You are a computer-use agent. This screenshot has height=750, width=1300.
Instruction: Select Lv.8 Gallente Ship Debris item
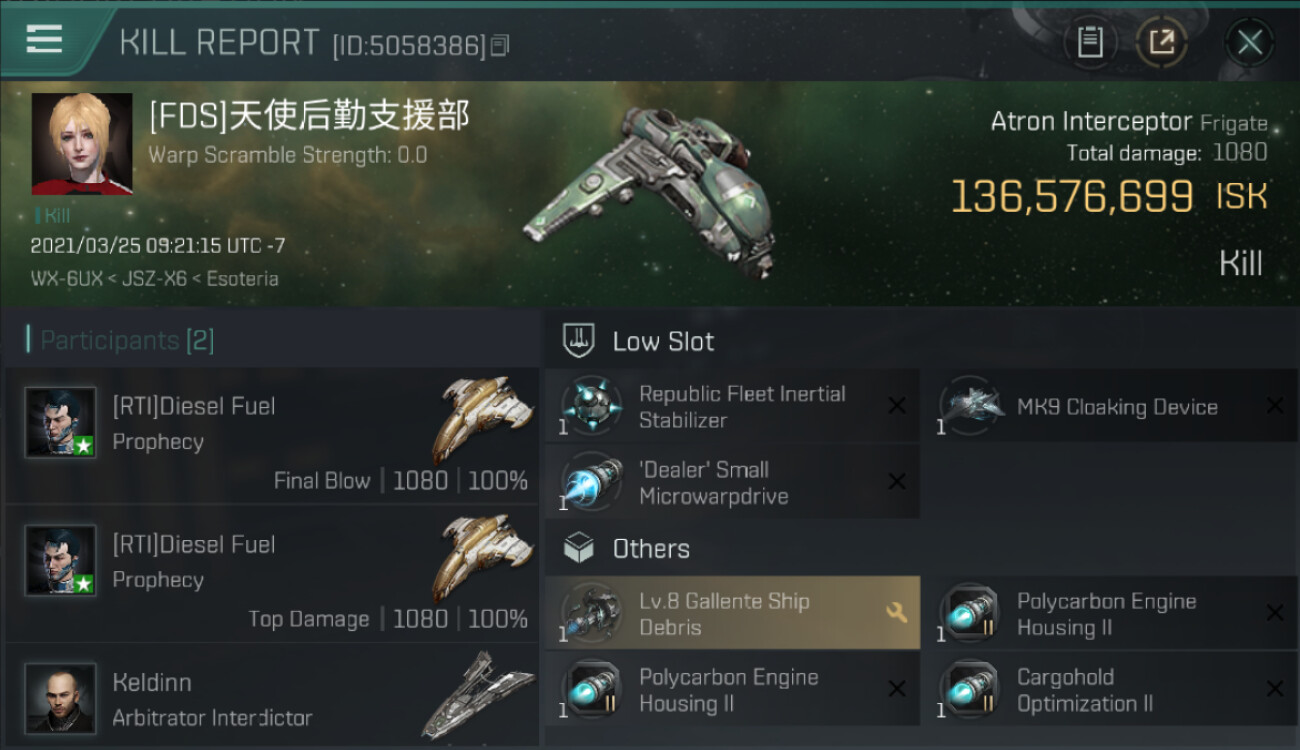click(x=732, y=613)
